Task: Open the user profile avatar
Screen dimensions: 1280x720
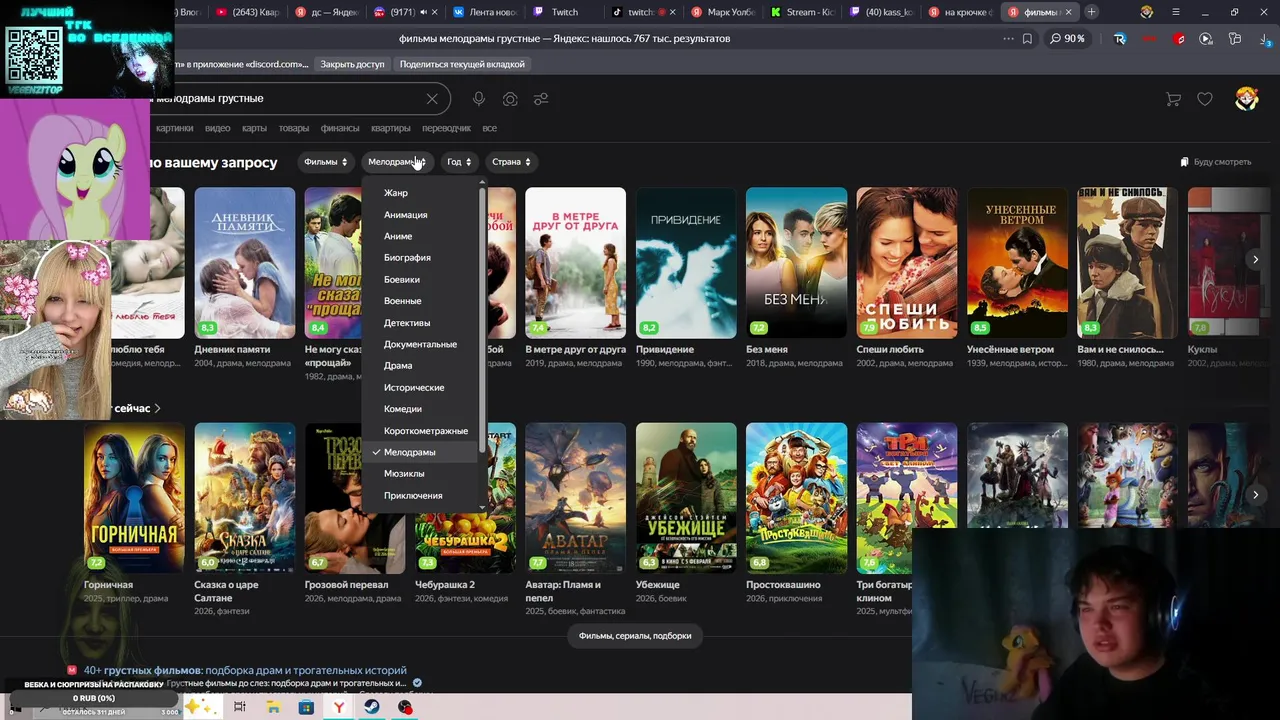Action: pyautogui.click(x=1246, y=98)
